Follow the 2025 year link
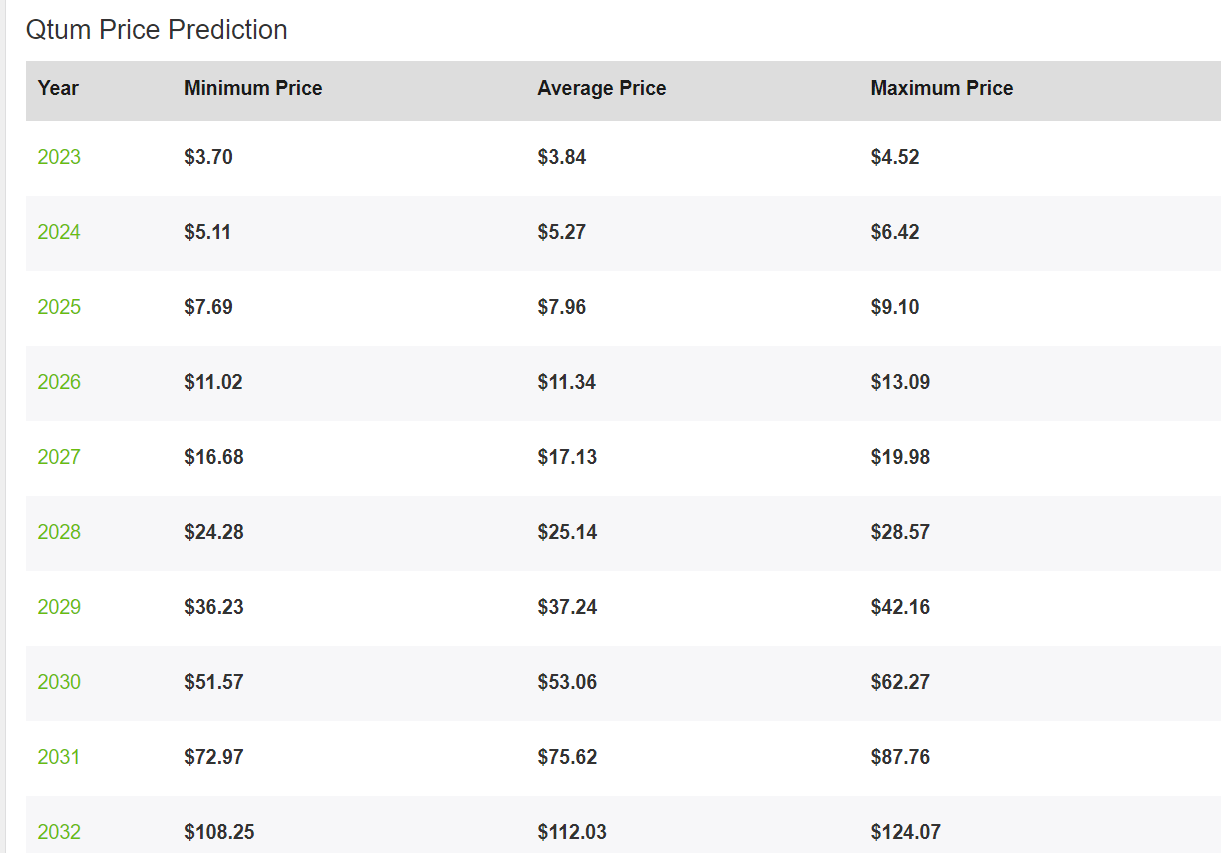Screen dimensions: 1224x853 coord(59,307)
